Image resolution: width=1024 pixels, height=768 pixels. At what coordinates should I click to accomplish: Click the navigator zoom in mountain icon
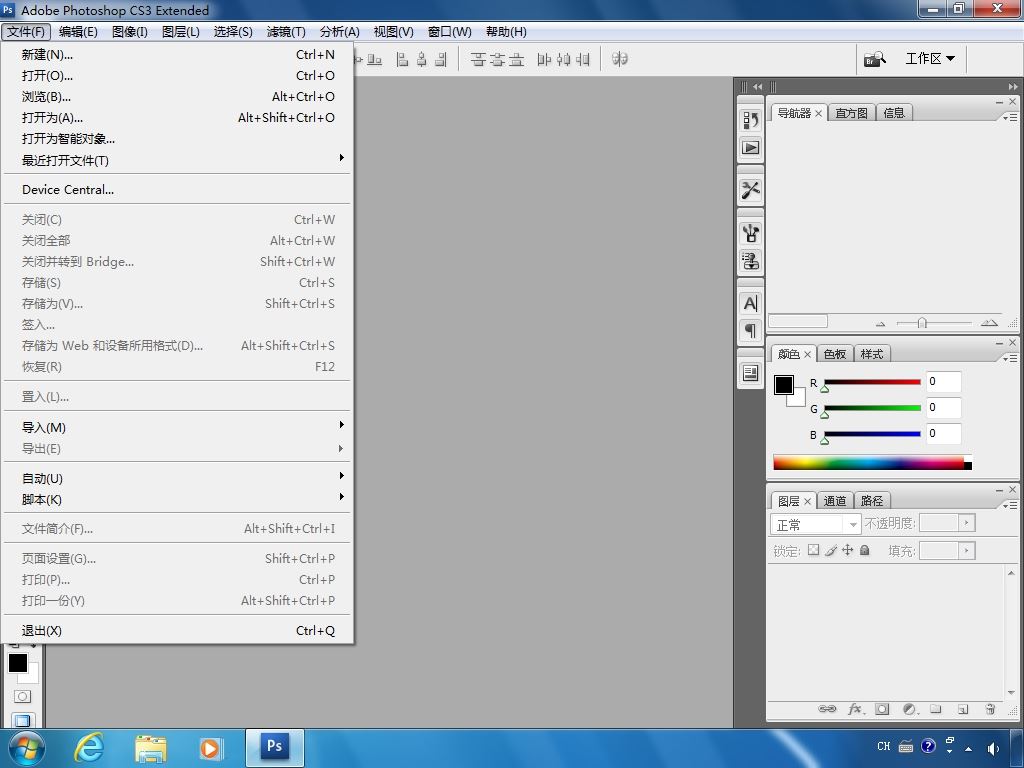[989, 323]
